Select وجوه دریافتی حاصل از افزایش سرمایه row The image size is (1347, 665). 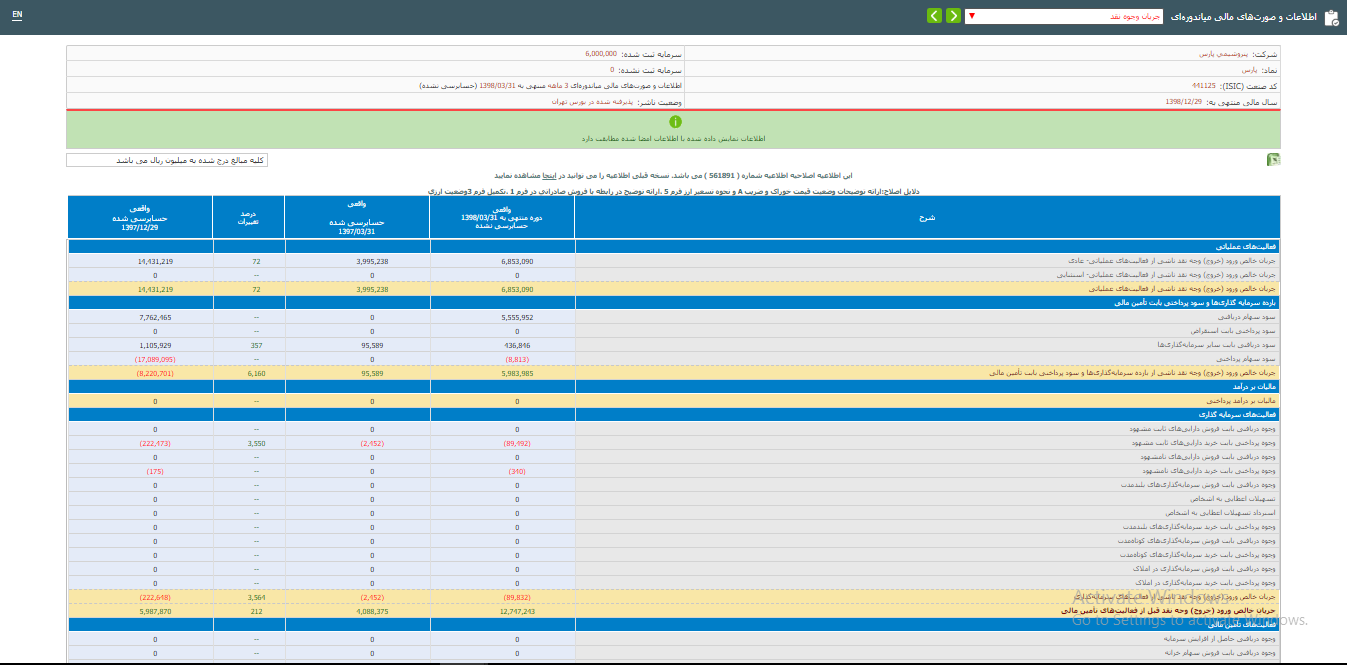tap(673, 639)
